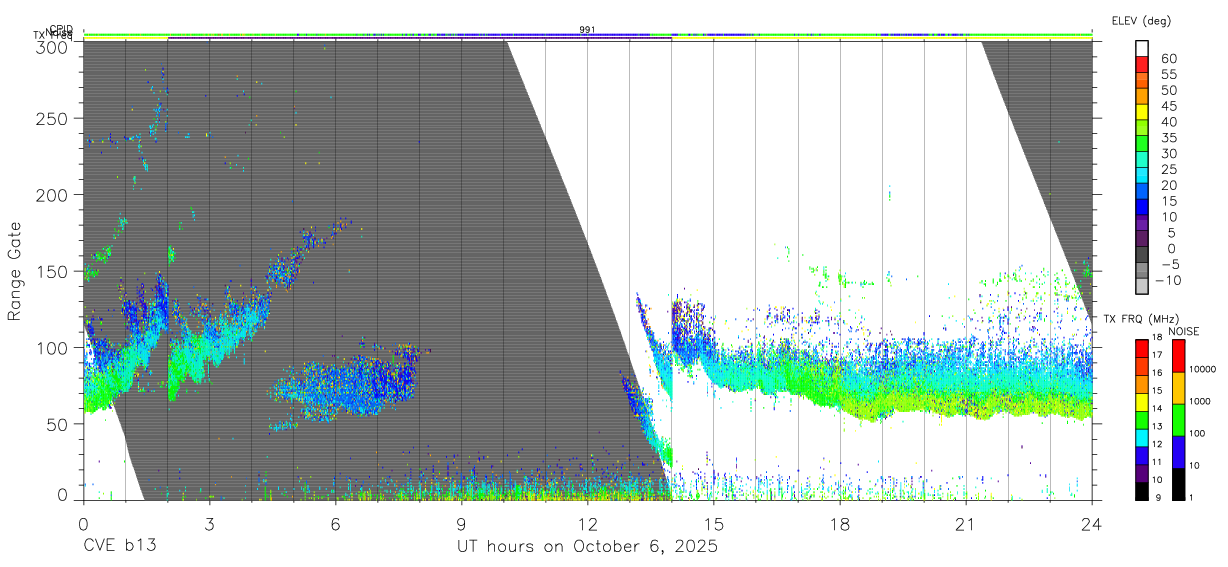
Task: Click the 15 tick on UT hours axis
Action: 713,524
